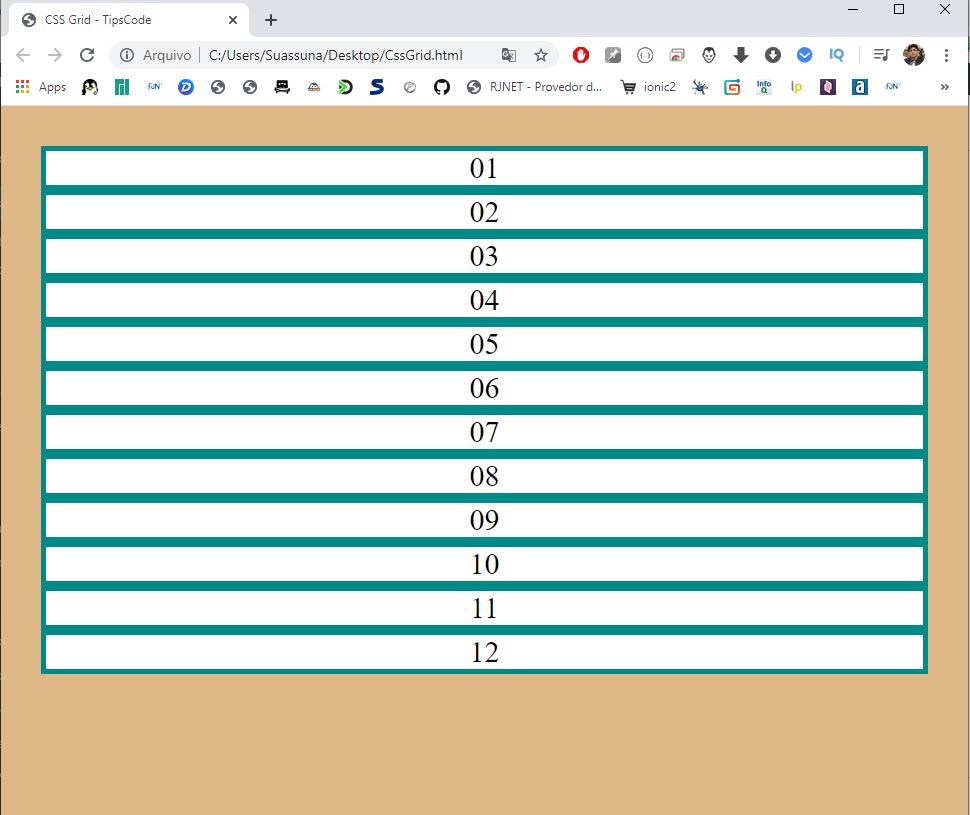
Task: Click the GitHub bookmark icon
Action: tap(441, 87)
